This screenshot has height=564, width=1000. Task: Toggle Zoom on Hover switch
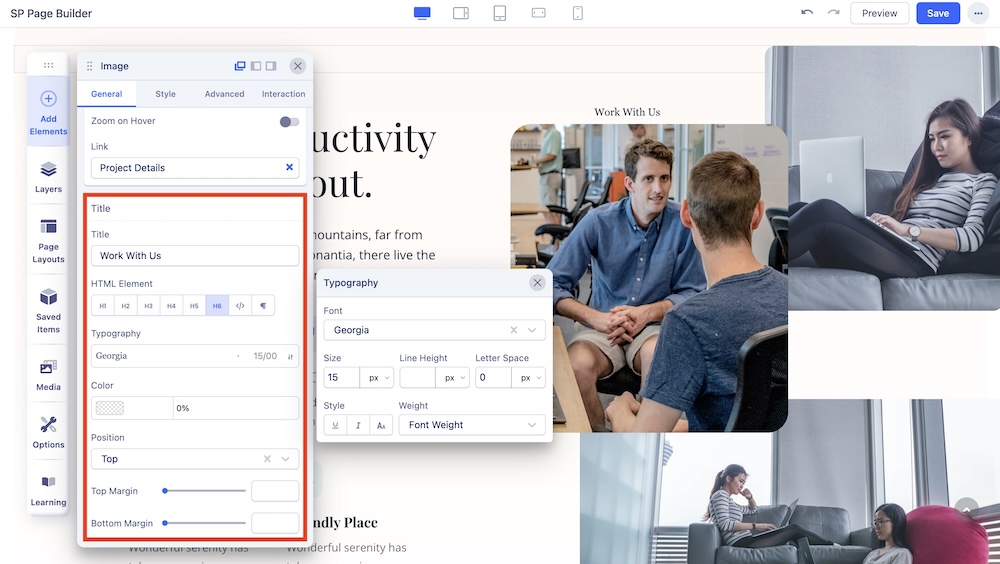[289, 121]
